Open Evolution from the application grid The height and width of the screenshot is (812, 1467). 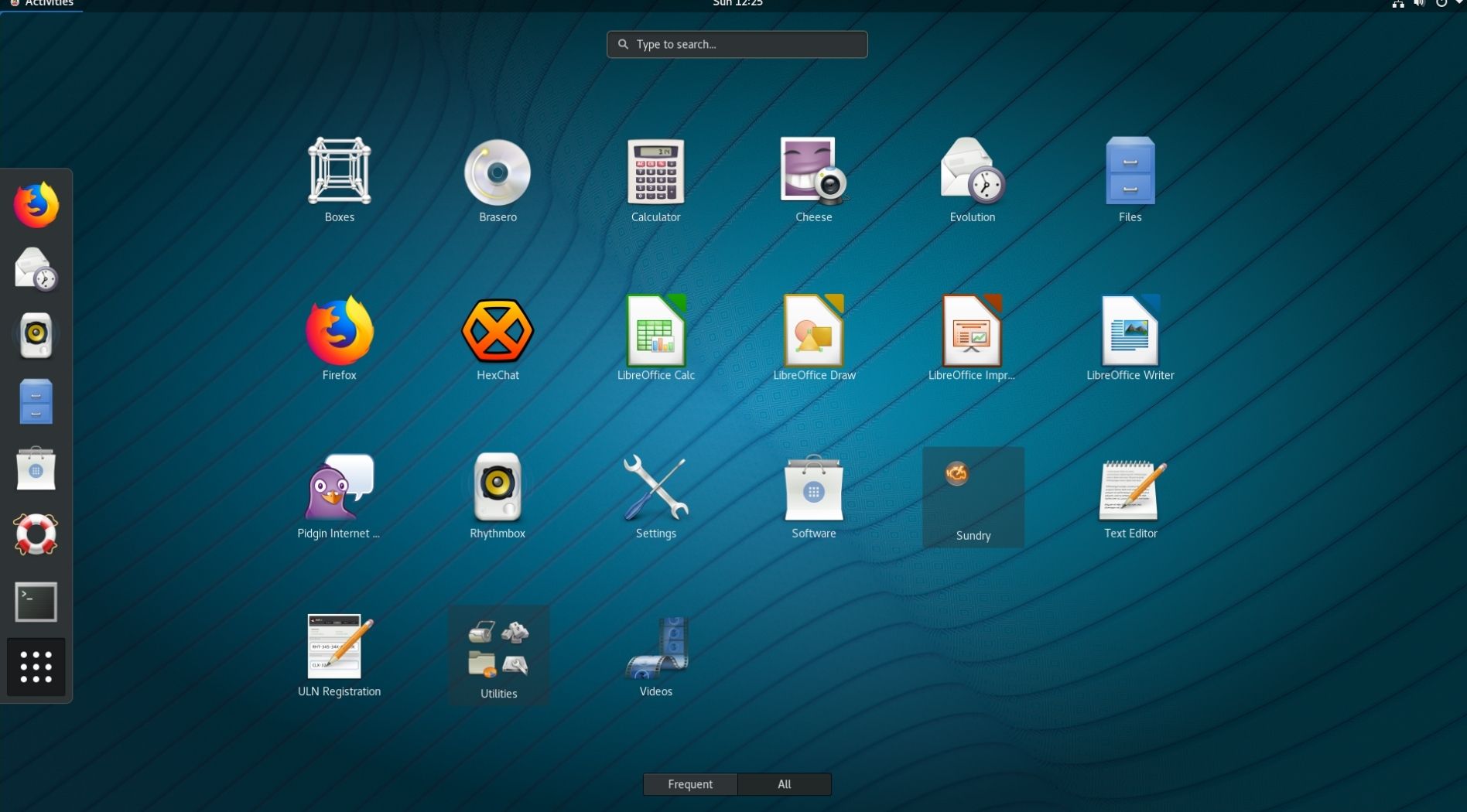(x=973, y=180)
